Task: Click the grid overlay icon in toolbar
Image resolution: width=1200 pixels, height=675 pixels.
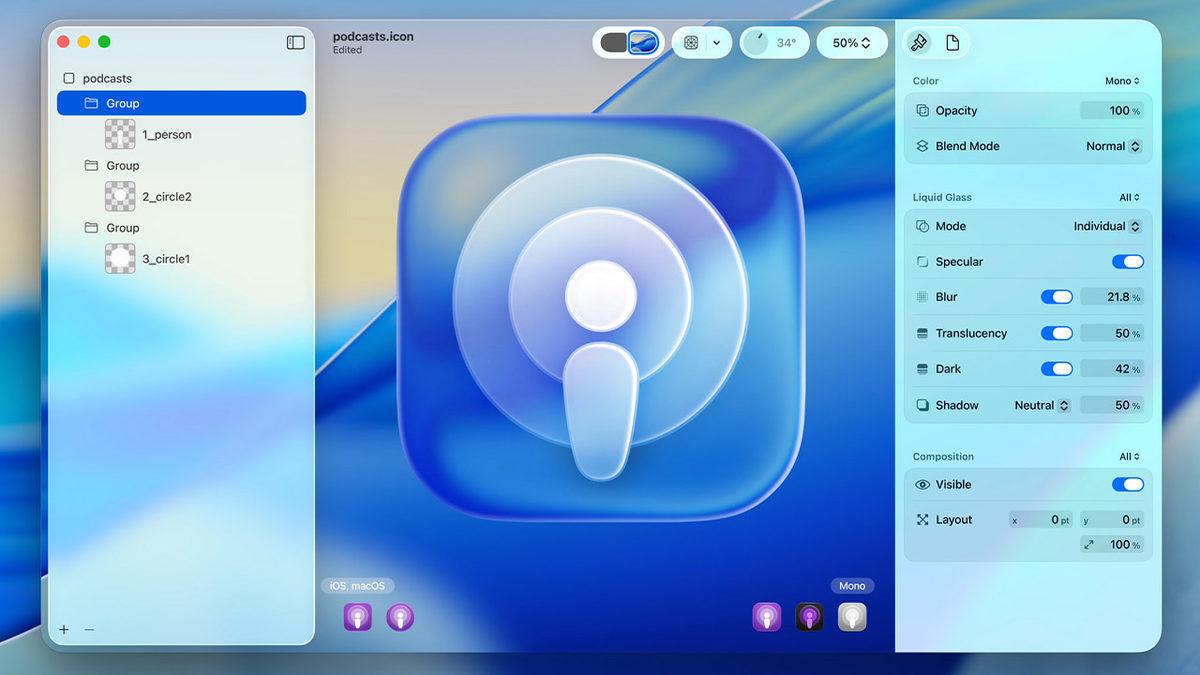Action: coord(691,43)
